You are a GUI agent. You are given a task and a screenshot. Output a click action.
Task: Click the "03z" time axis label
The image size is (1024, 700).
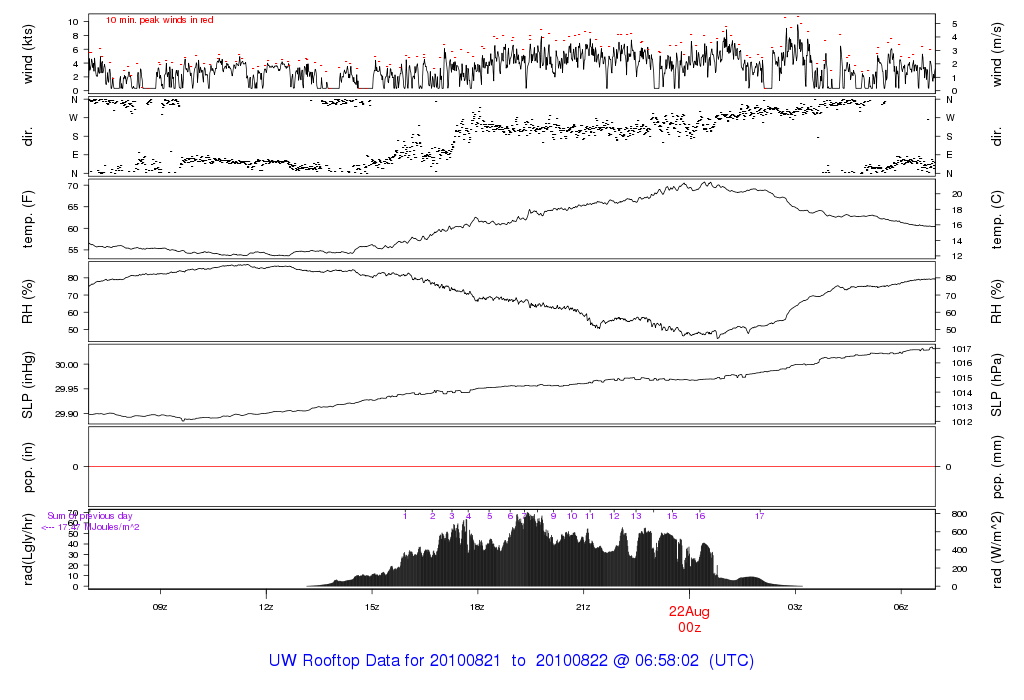click(x=795, y=607)
